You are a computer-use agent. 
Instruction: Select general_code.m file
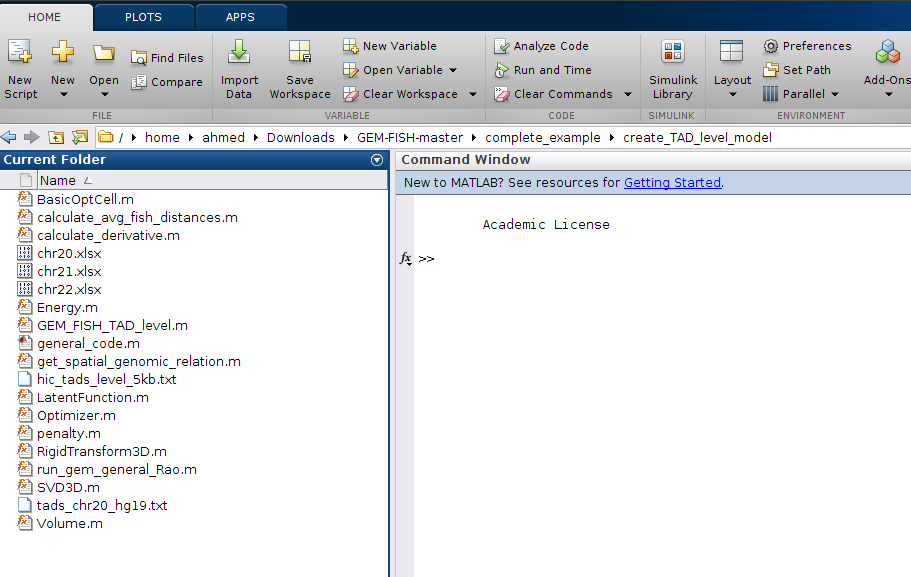88,343
